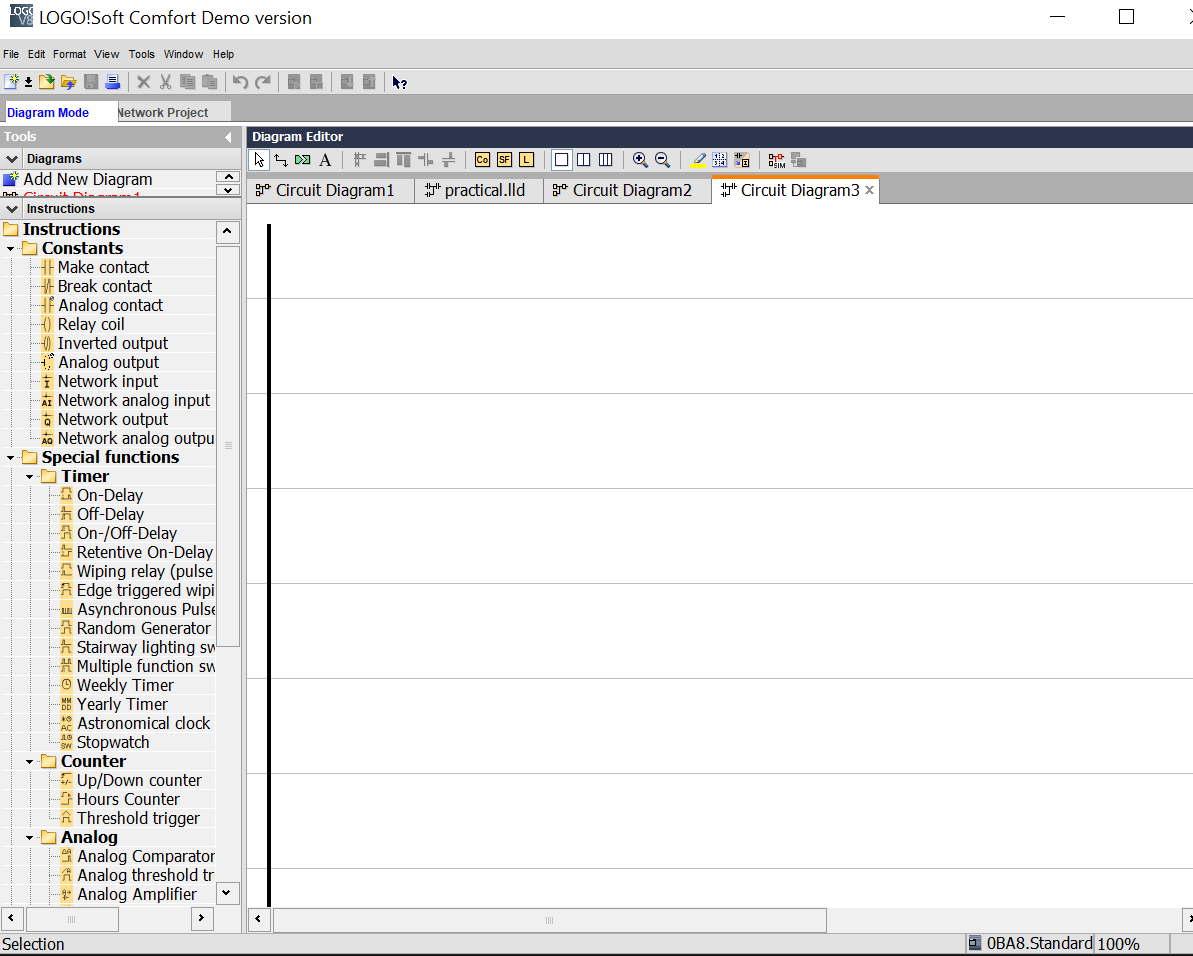
Task: Click the Zoom in magnifier
Action: 640,160
